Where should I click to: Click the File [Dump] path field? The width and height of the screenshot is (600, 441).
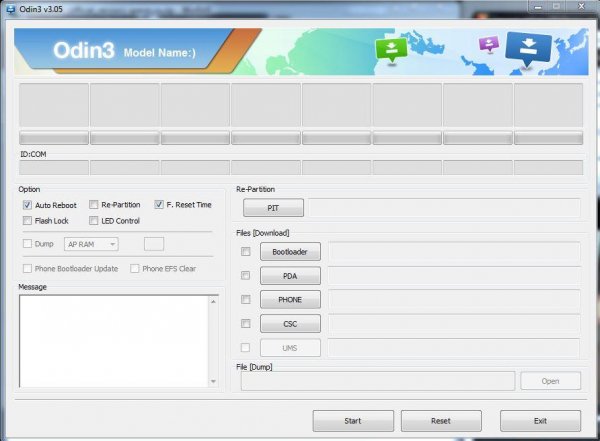pos(378,381)
